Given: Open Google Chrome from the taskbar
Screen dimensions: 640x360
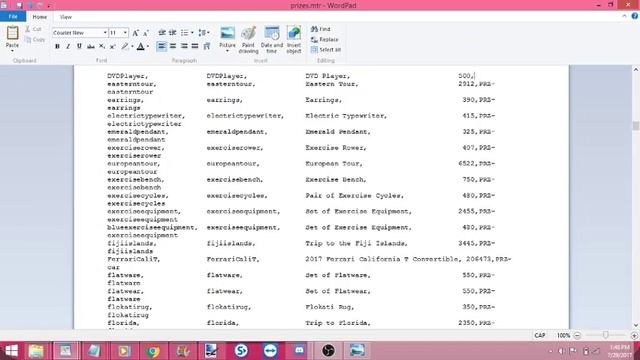Looking at the screenshot, I should 153,351.
